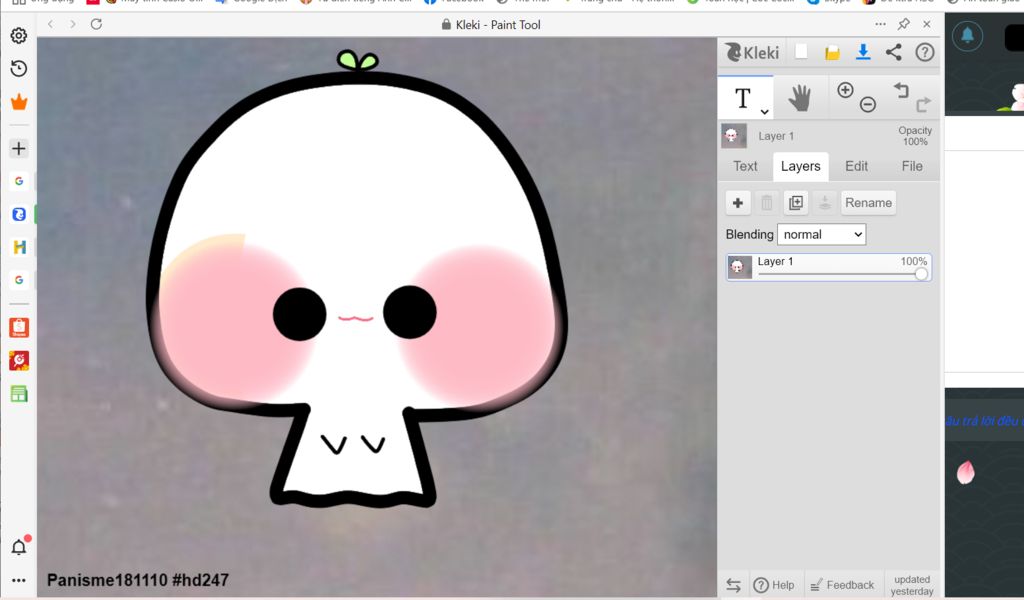Open browsing history in the sidebar
This screenshot has width=1024, height=600.
(x=19, y=69)
